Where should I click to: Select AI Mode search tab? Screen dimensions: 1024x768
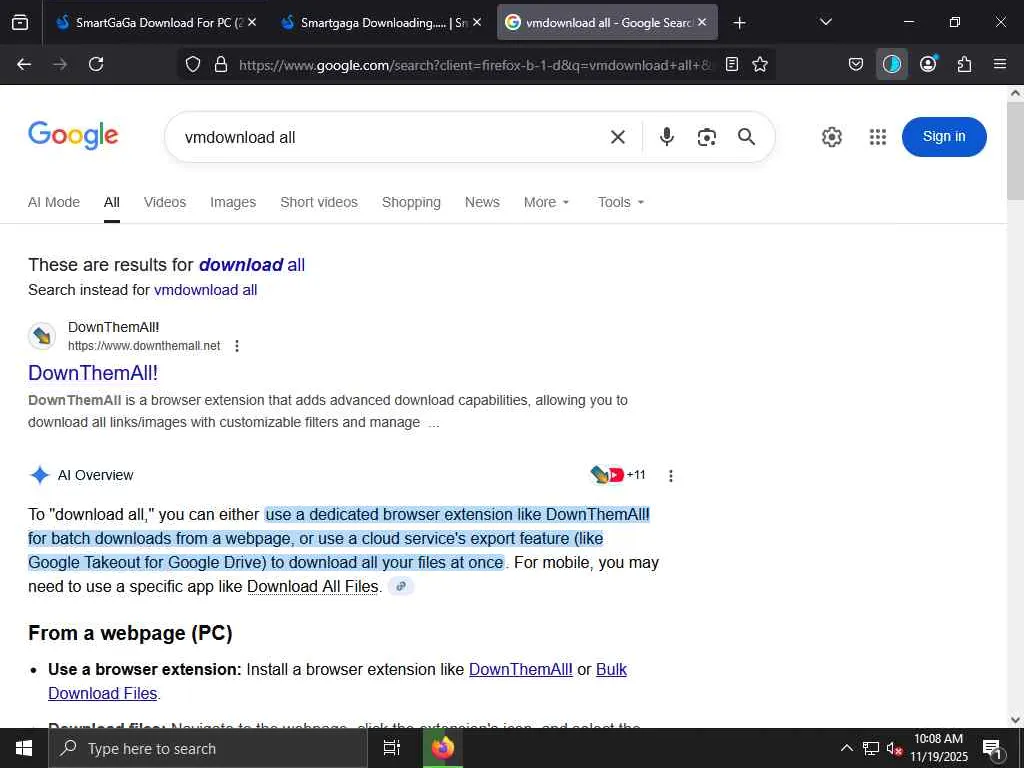[x=54, y=202]
